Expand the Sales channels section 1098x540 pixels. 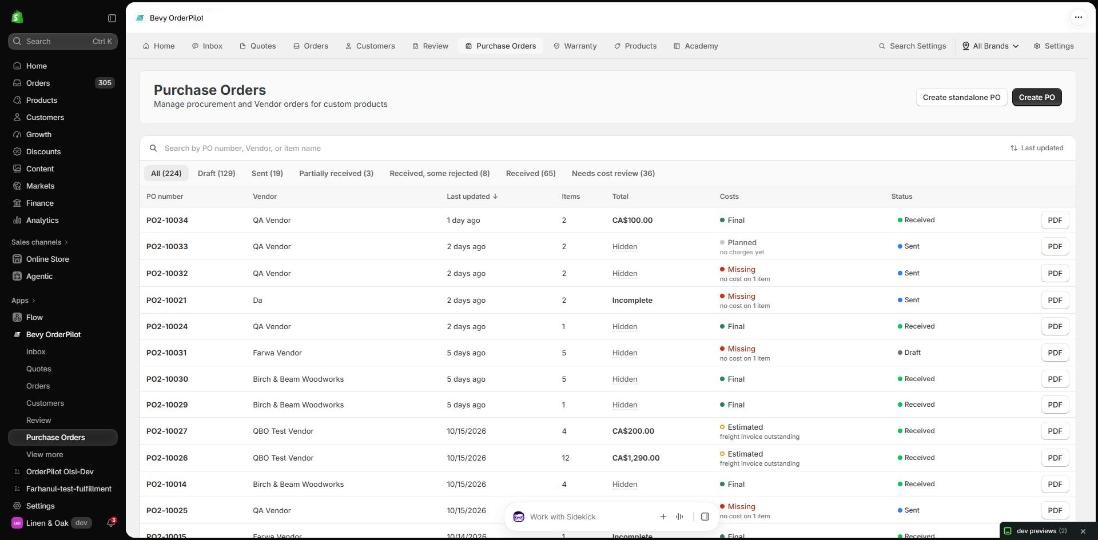pyautogui.click(x=40, y=242)
